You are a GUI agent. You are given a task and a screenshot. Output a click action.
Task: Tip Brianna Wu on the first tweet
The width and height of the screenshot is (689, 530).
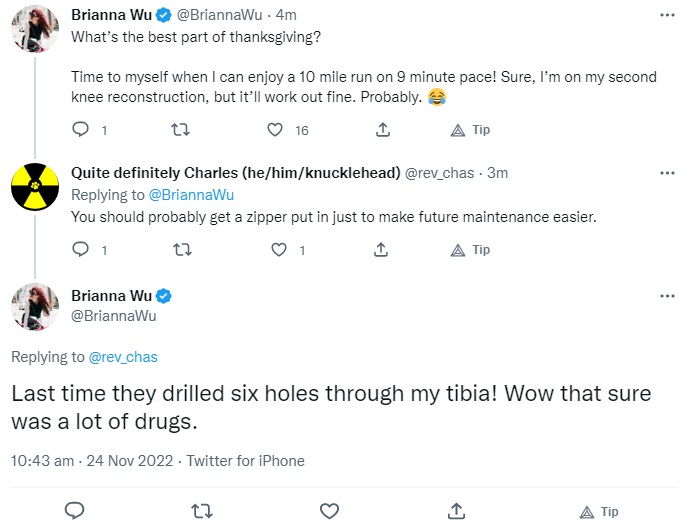pyautogui.click(x=470, y=130)
